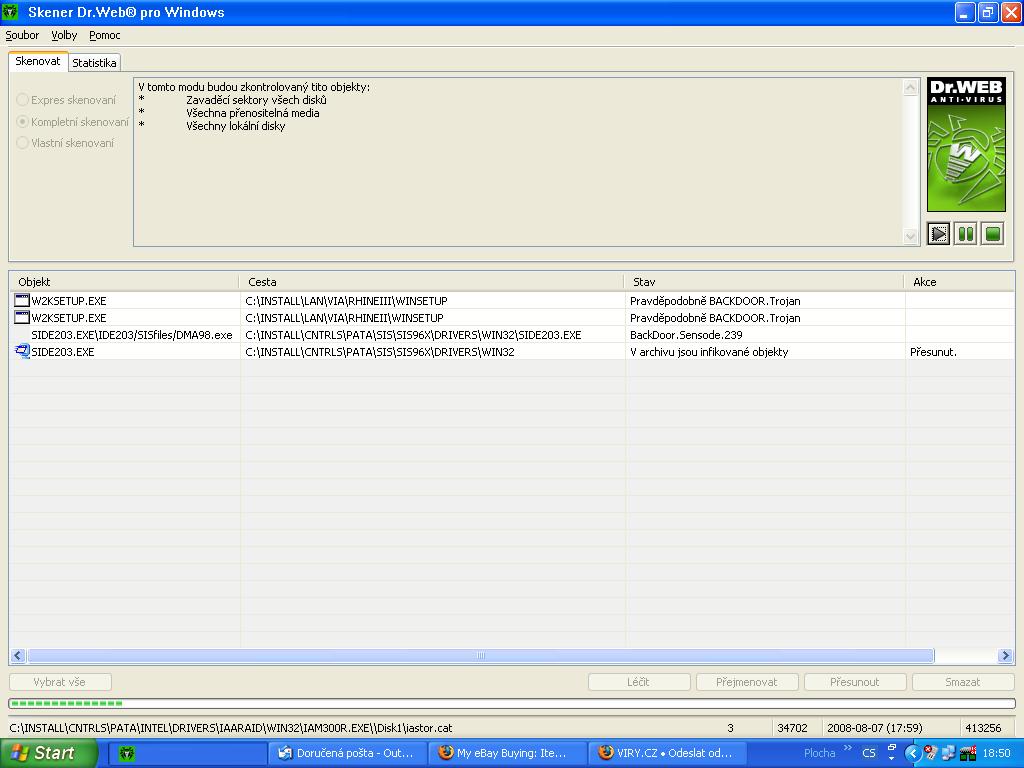Select the archive icon beside SIDE203.EXE
The height and width of the screenshot is (768, 1024).
22,352
